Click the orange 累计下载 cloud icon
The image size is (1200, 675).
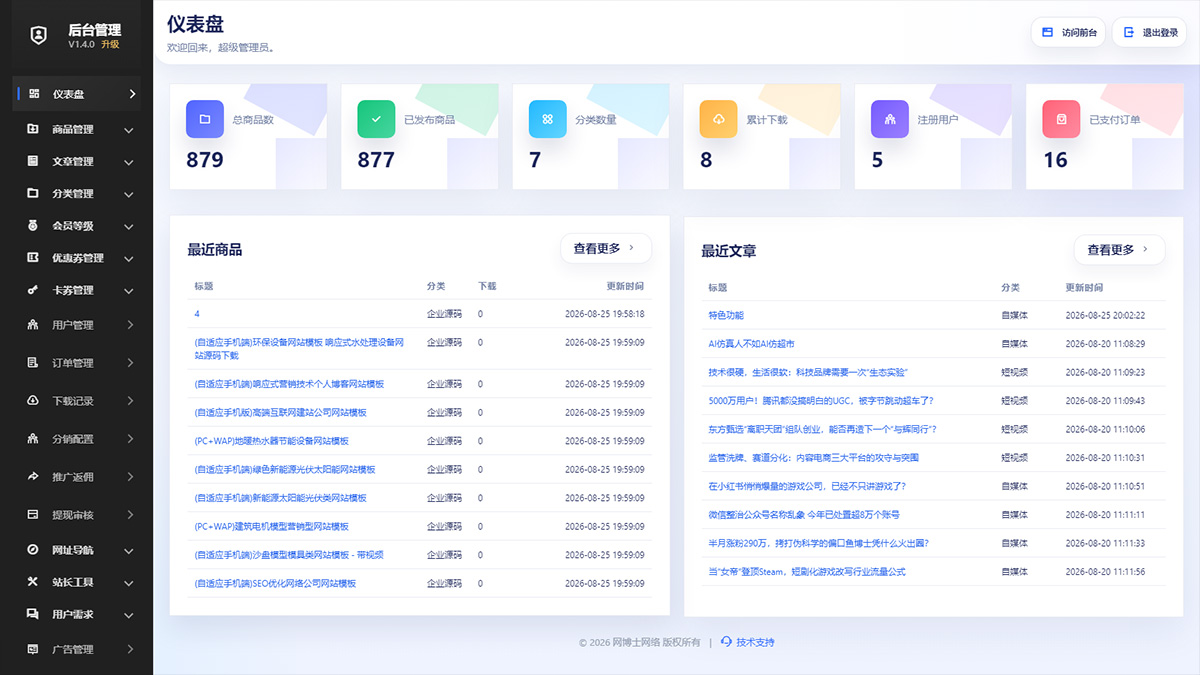(x=719, y=119)
